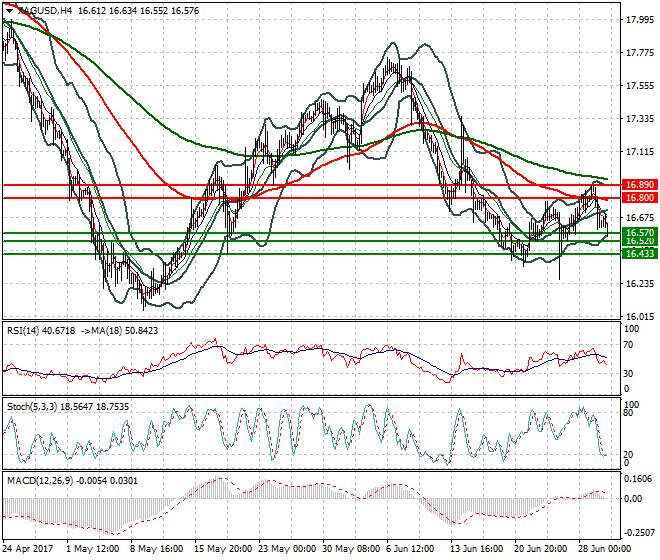Select the OHLC values 16.612 16.634 text
Viewport: 660px width, 560px height.
pos(107,11)
